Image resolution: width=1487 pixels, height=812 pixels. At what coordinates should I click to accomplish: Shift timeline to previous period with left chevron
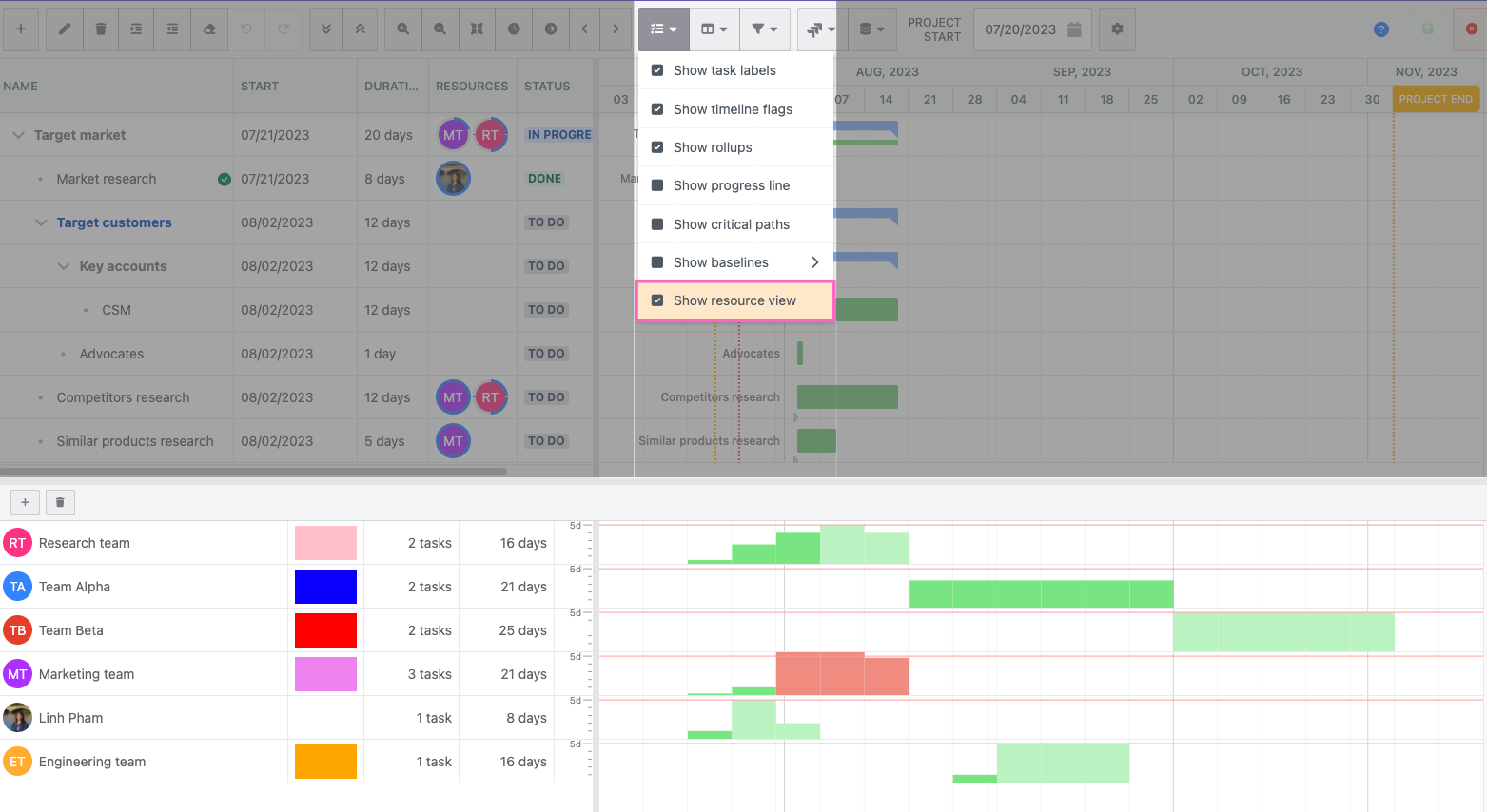[x=585, y=29]
